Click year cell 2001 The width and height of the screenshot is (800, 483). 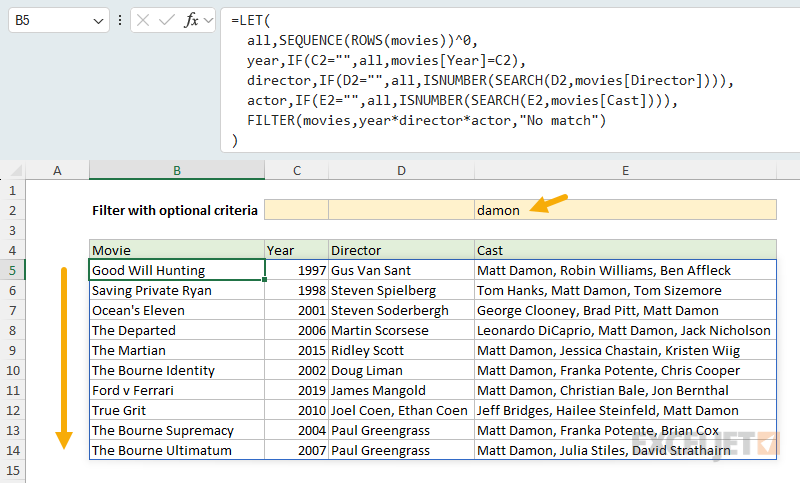[x=296, y=310]
